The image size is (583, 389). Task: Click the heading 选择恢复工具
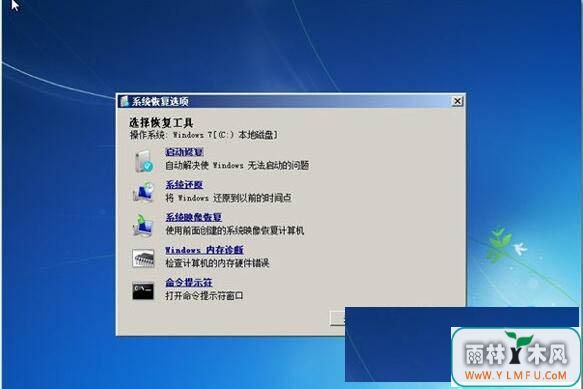pyautogui.click(x=161, y=123)
